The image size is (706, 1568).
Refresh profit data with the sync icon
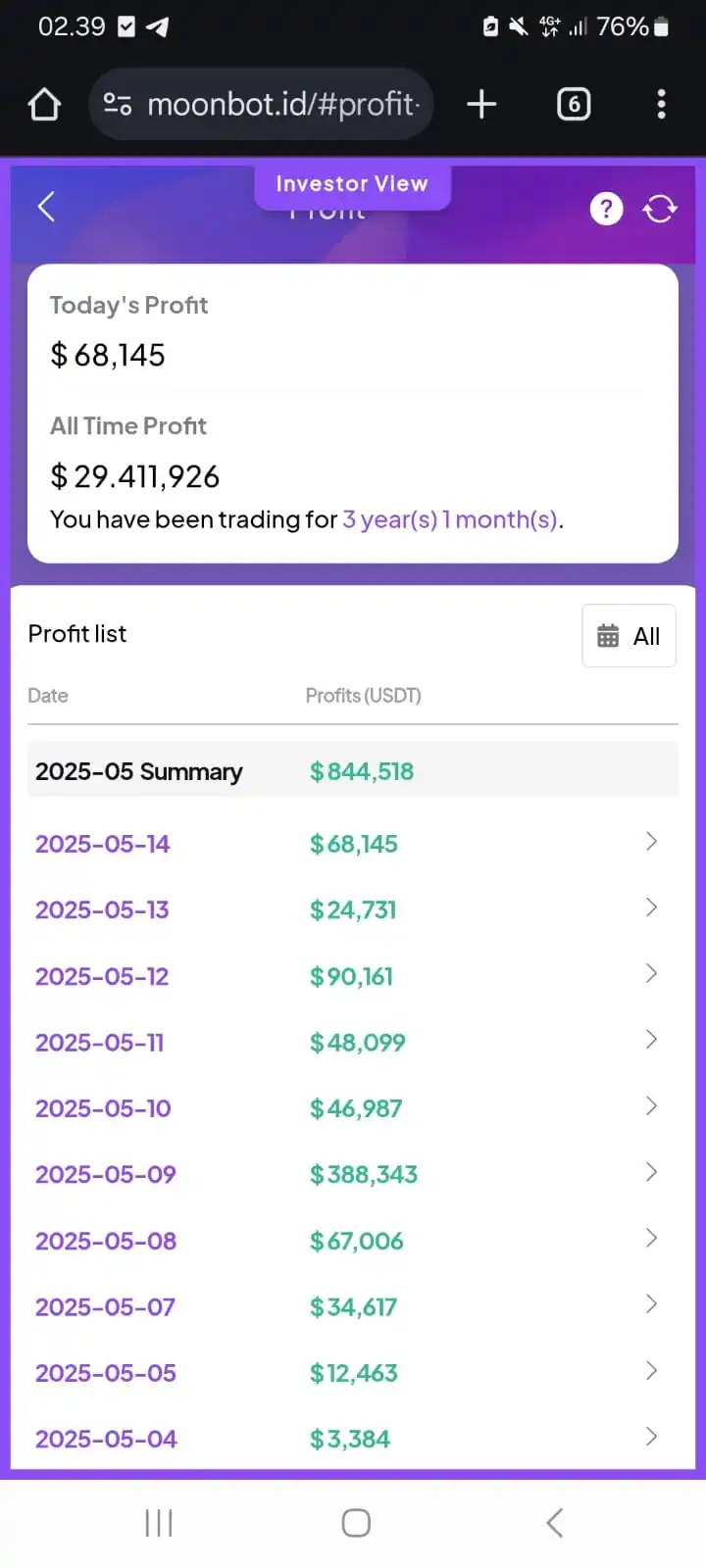pyautogui.click(x=660, y=208)
